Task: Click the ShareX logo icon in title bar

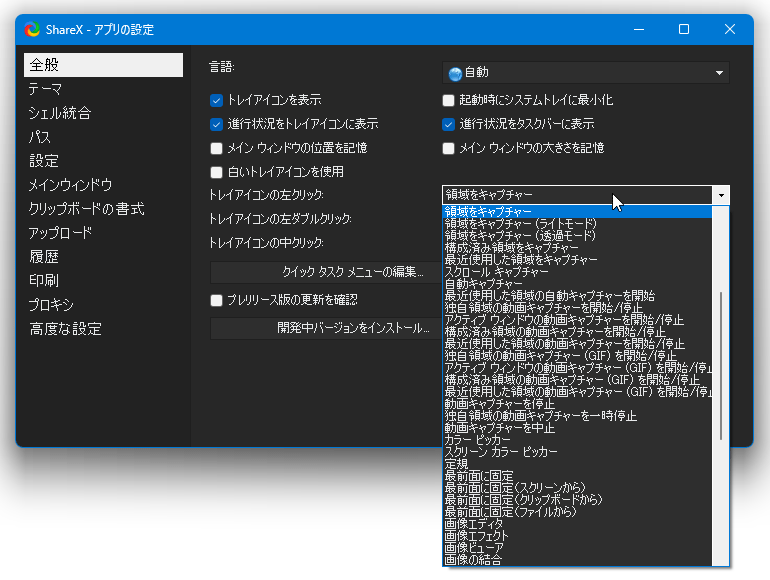Action: click(32, 29)
